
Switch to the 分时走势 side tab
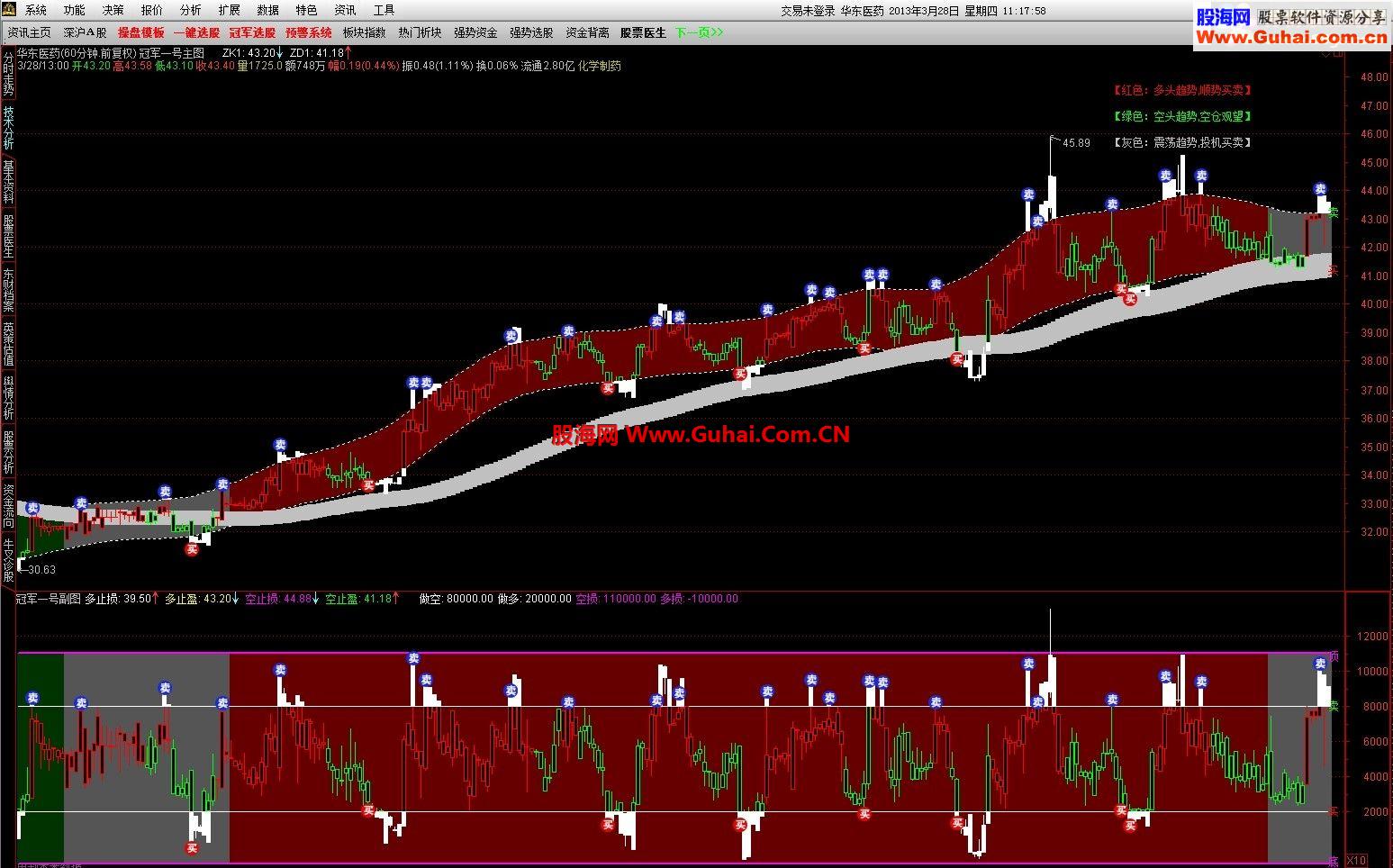click(8, 74)
